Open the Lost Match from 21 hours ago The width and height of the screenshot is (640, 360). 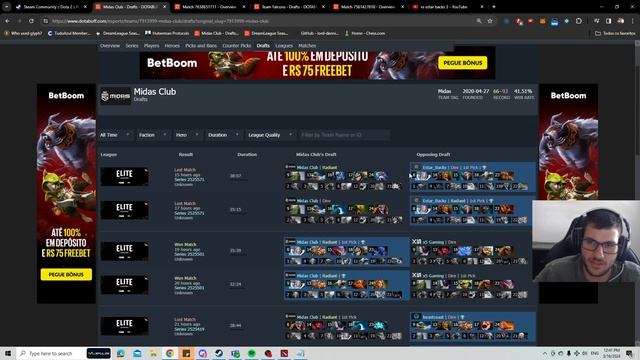tap(185, 320)
